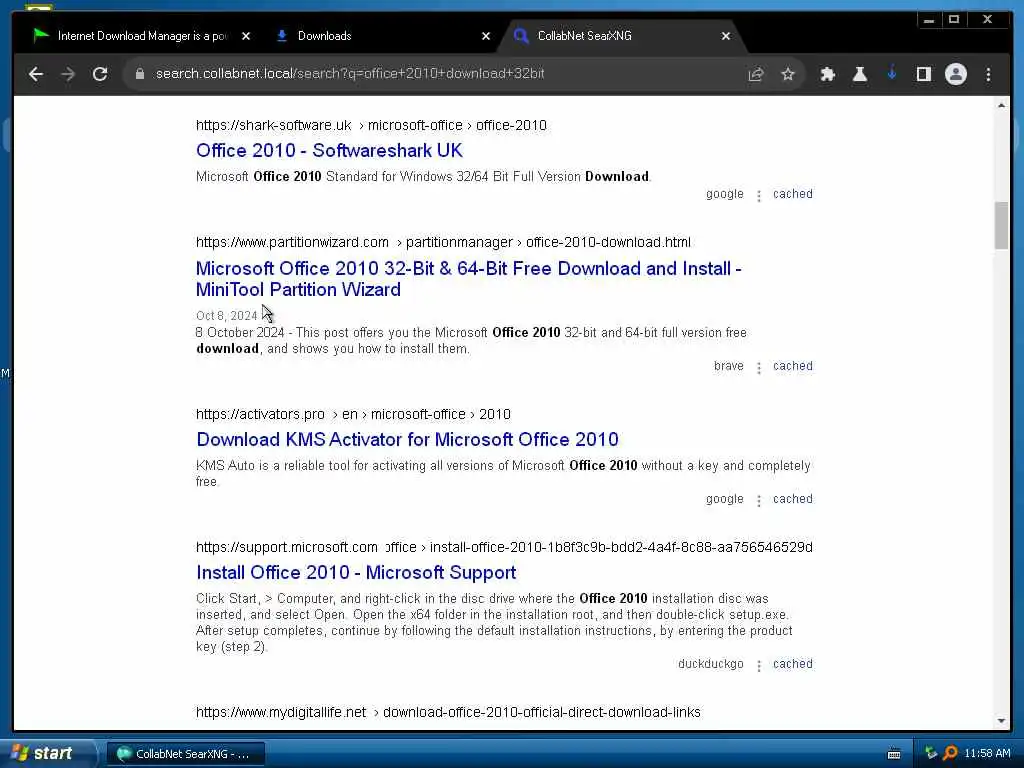The height and width of the screenshot is (768, 1024).
Task: Click the www.mydigitallife.net URL breadcrumb
Action: click(448, 712)
